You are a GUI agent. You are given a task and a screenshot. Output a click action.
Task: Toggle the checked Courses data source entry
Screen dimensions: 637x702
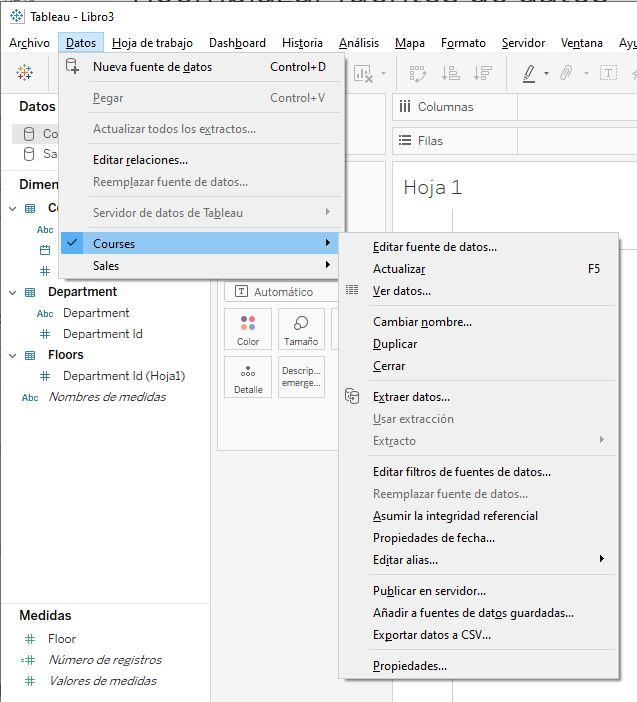tap(199, 243)
